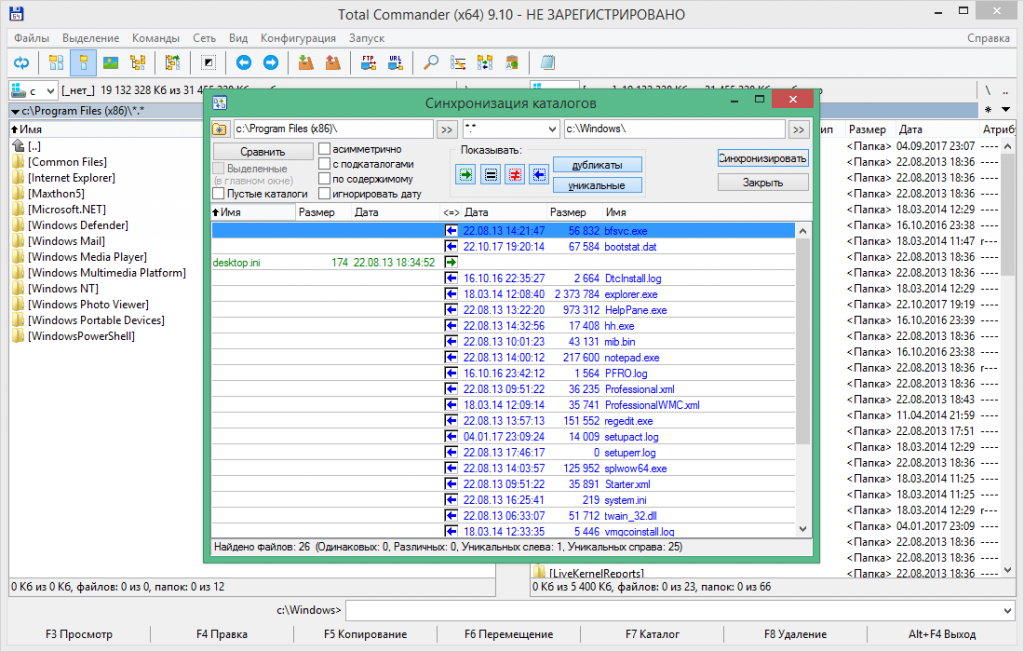
Task: Toggle show files to copy left
Action: pos(539,174)
